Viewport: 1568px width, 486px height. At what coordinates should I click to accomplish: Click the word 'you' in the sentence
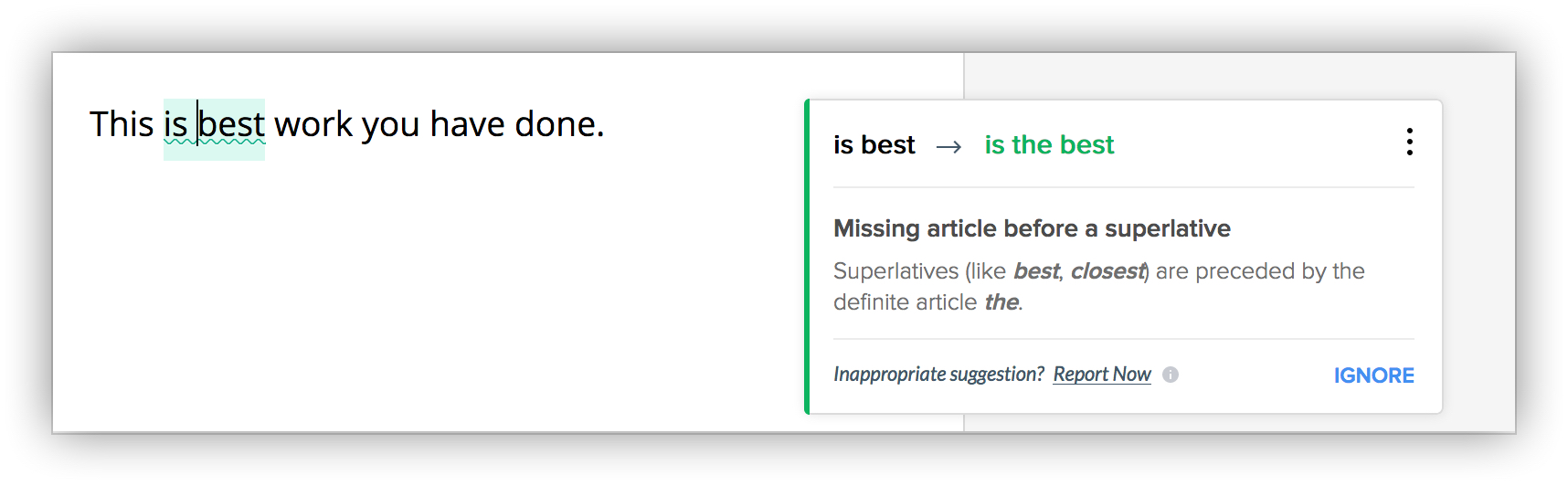click(390, 125)
